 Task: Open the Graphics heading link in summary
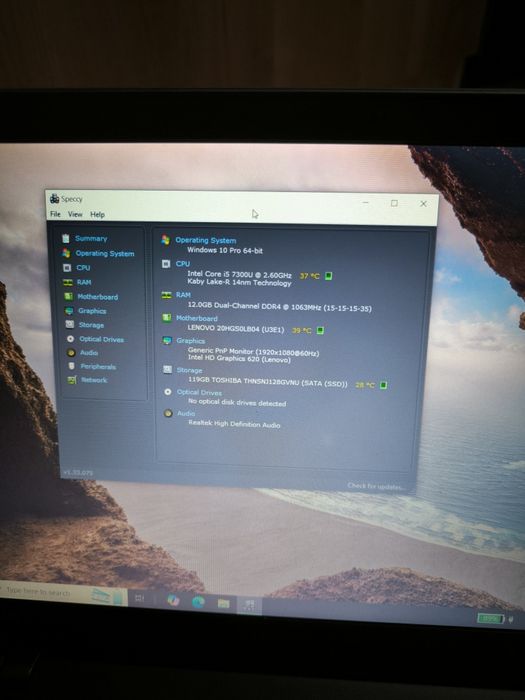(191, 341)
